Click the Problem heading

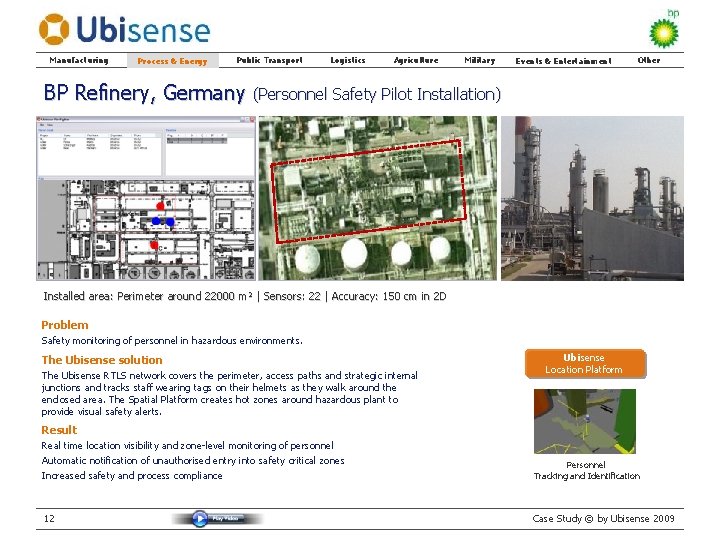click(x=65, y=325)
